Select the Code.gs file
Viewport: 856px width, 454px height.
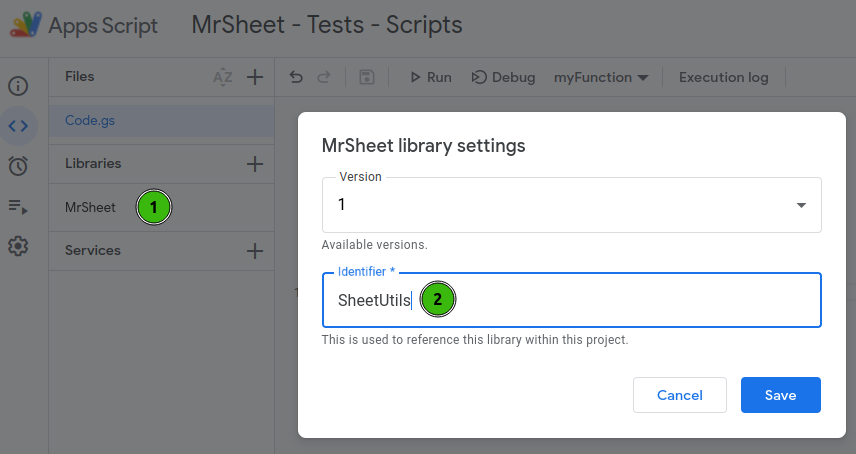162,121
